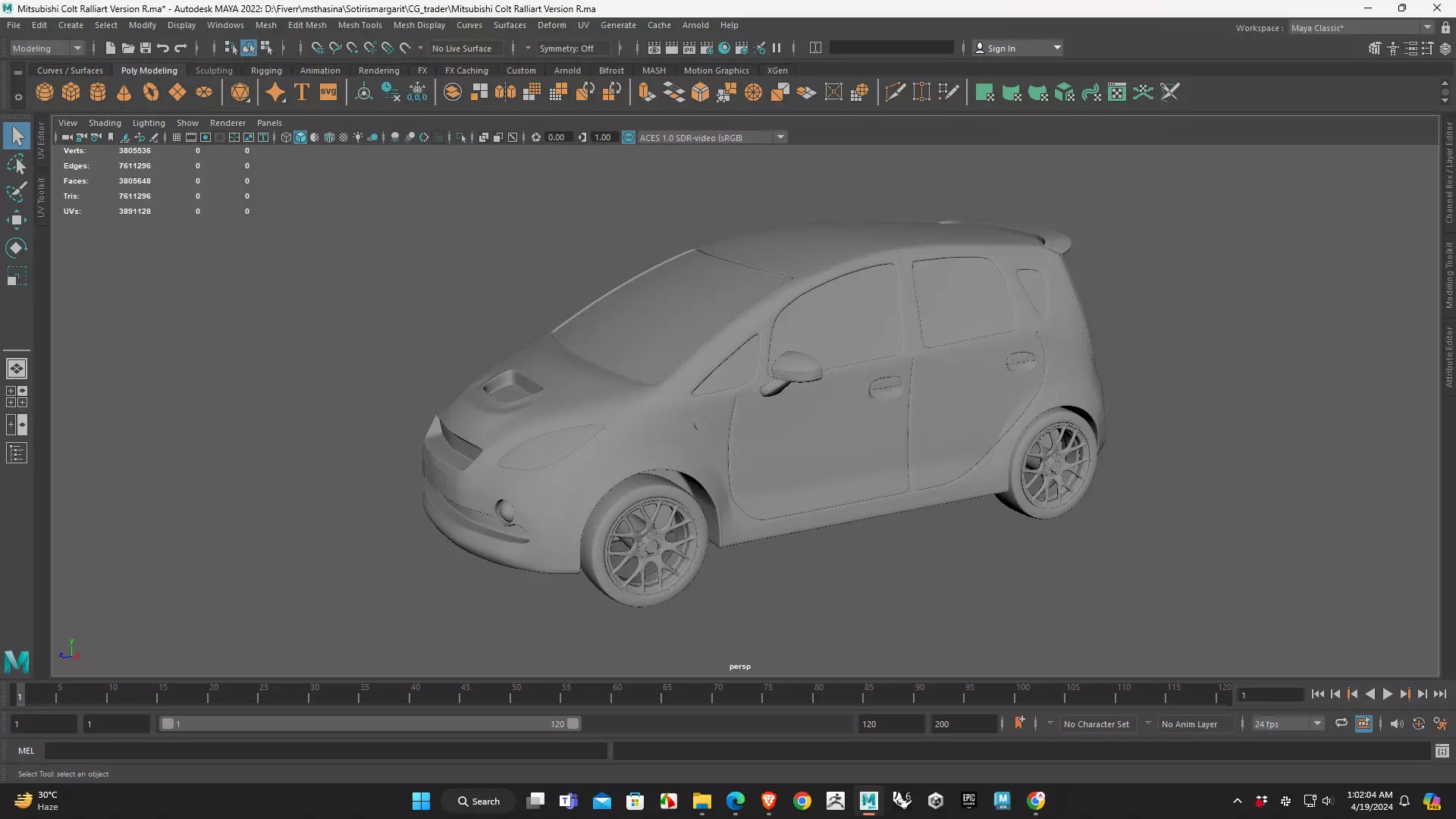Open the Workspace Maya Classic dropdown
The image size is (1456, 819).
[x=1362, y=27]
